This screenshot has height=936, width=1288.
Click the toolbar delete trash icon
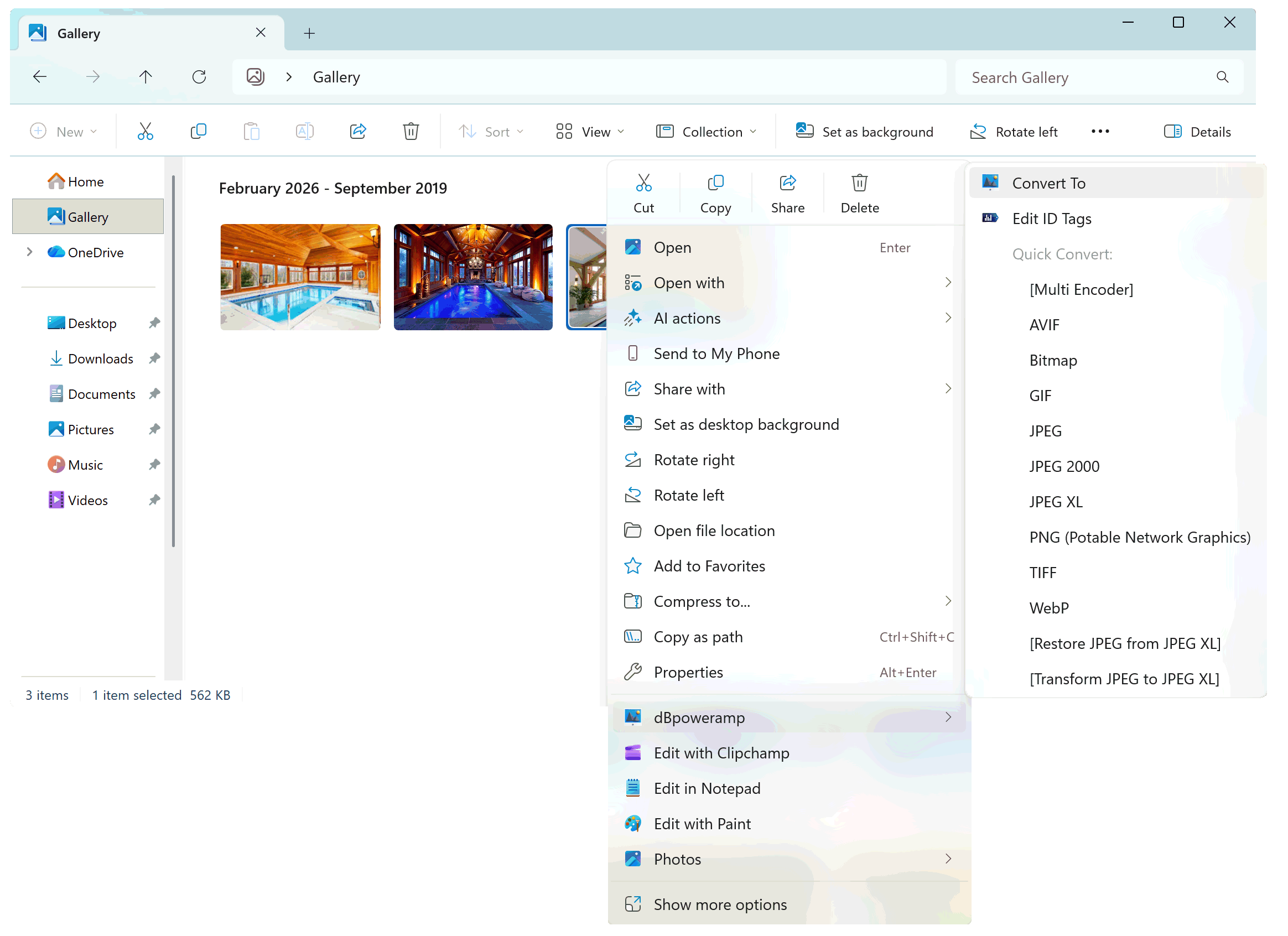[411, 132]
